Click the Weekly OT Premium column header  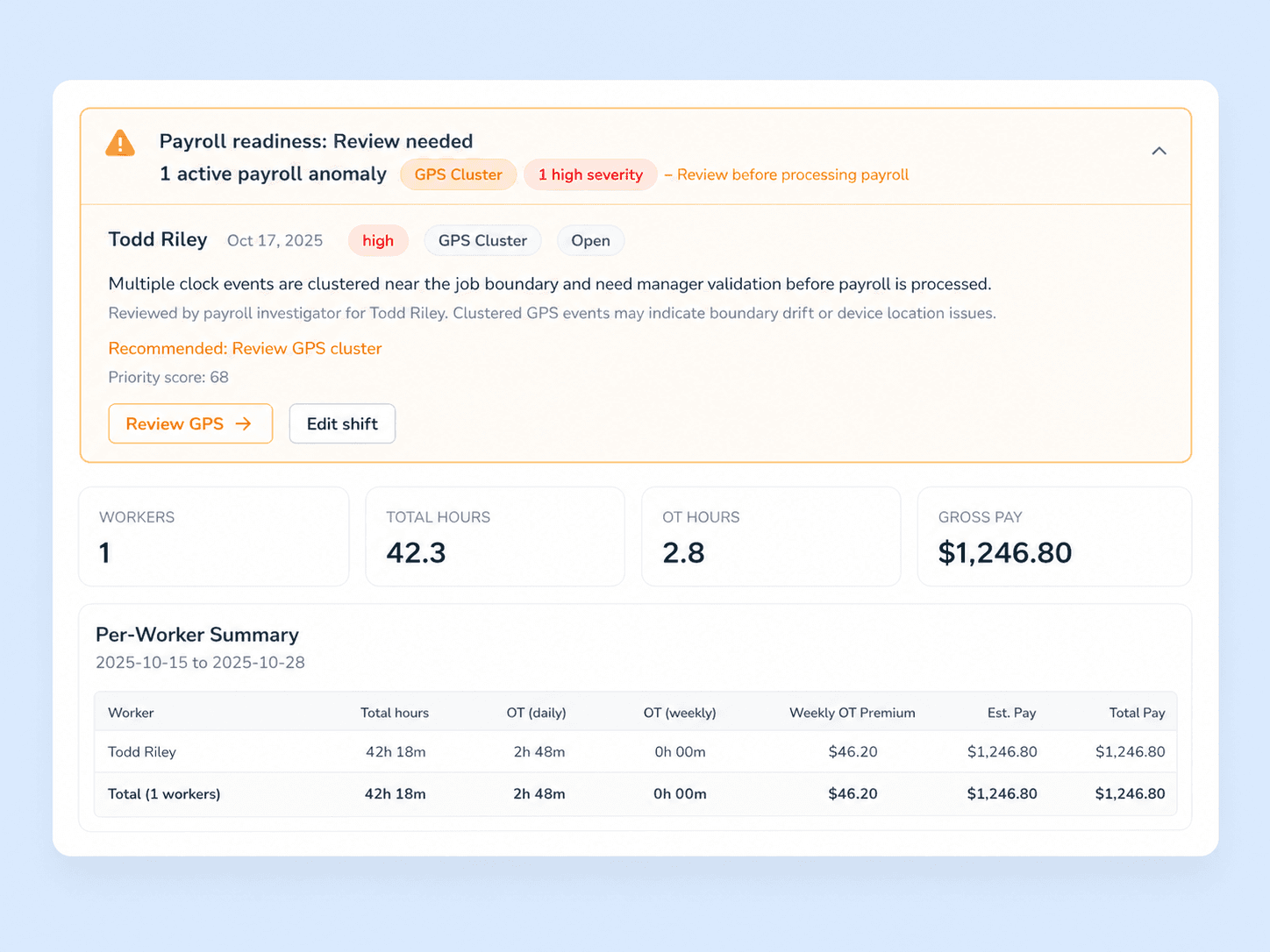pyautogui.click(x=853, y=713)
